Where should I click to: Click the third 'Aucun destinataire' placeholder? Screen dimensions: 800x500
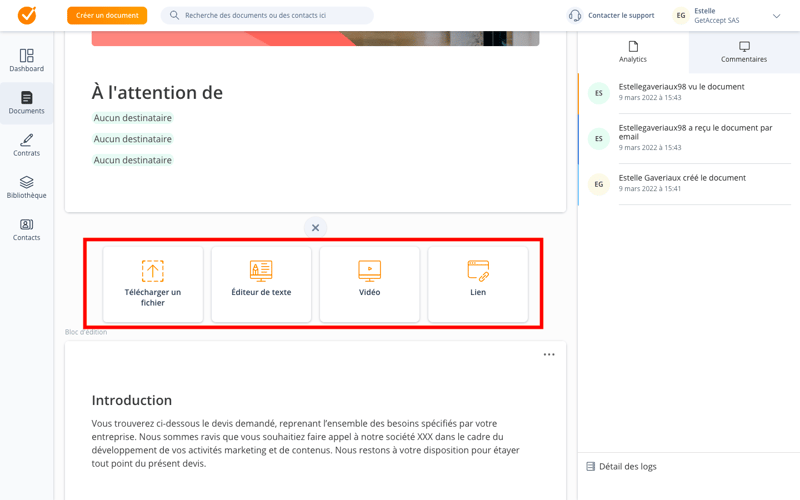pos(133,160)
